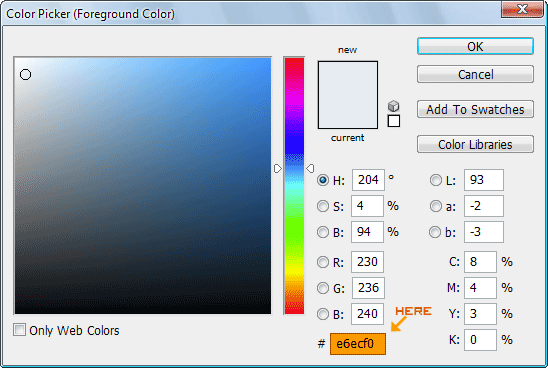This screenshot has width=548, height=368.
Task: Click the brightness field showing 94
Action: 367,232
